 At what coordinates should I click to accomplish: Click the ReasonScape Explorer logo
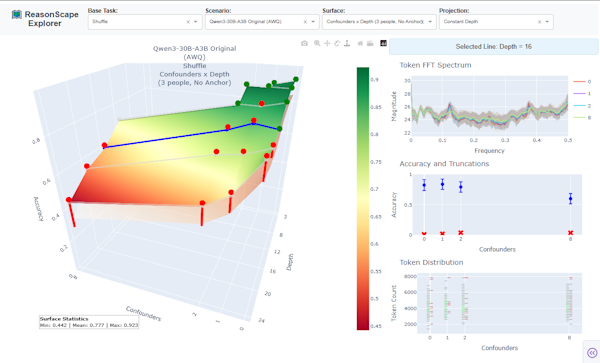(45, 19)
